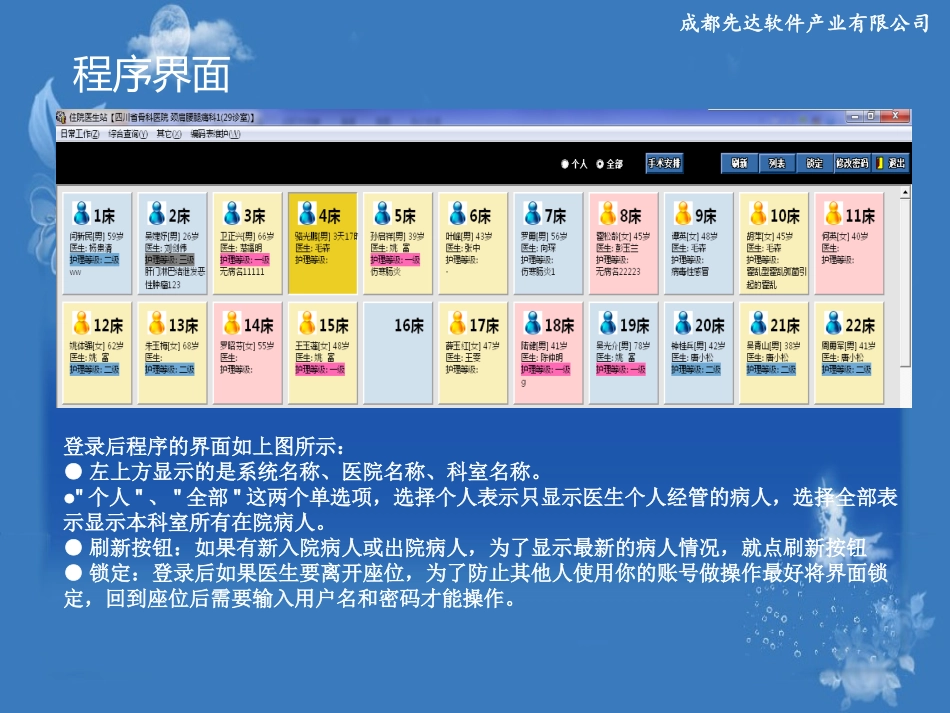Screen dimensions: 950x713
Task: Lock the interface with 锁定
Action: [814, 164]
